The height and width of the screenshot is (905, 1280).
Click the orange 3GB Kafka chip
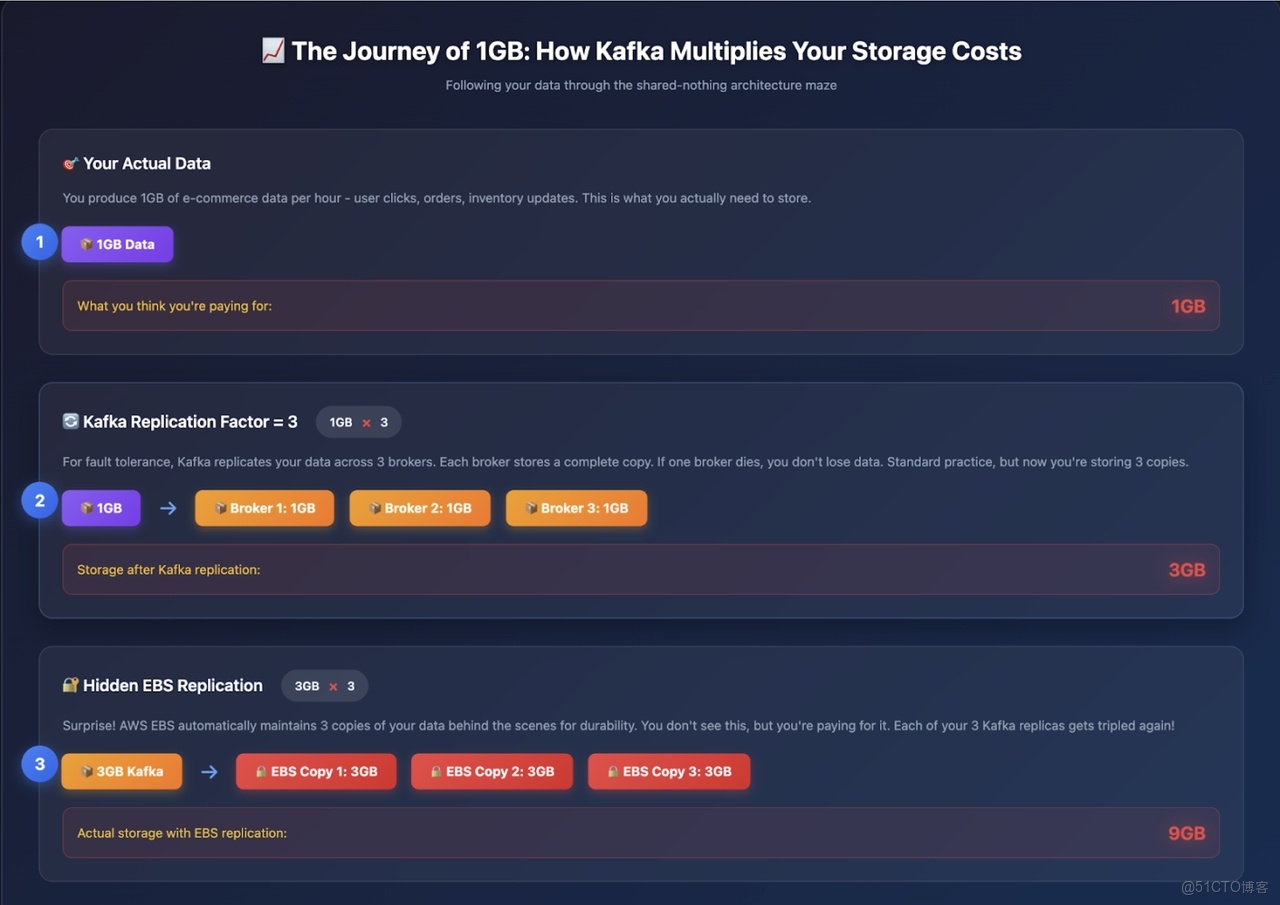coord(121,772)
